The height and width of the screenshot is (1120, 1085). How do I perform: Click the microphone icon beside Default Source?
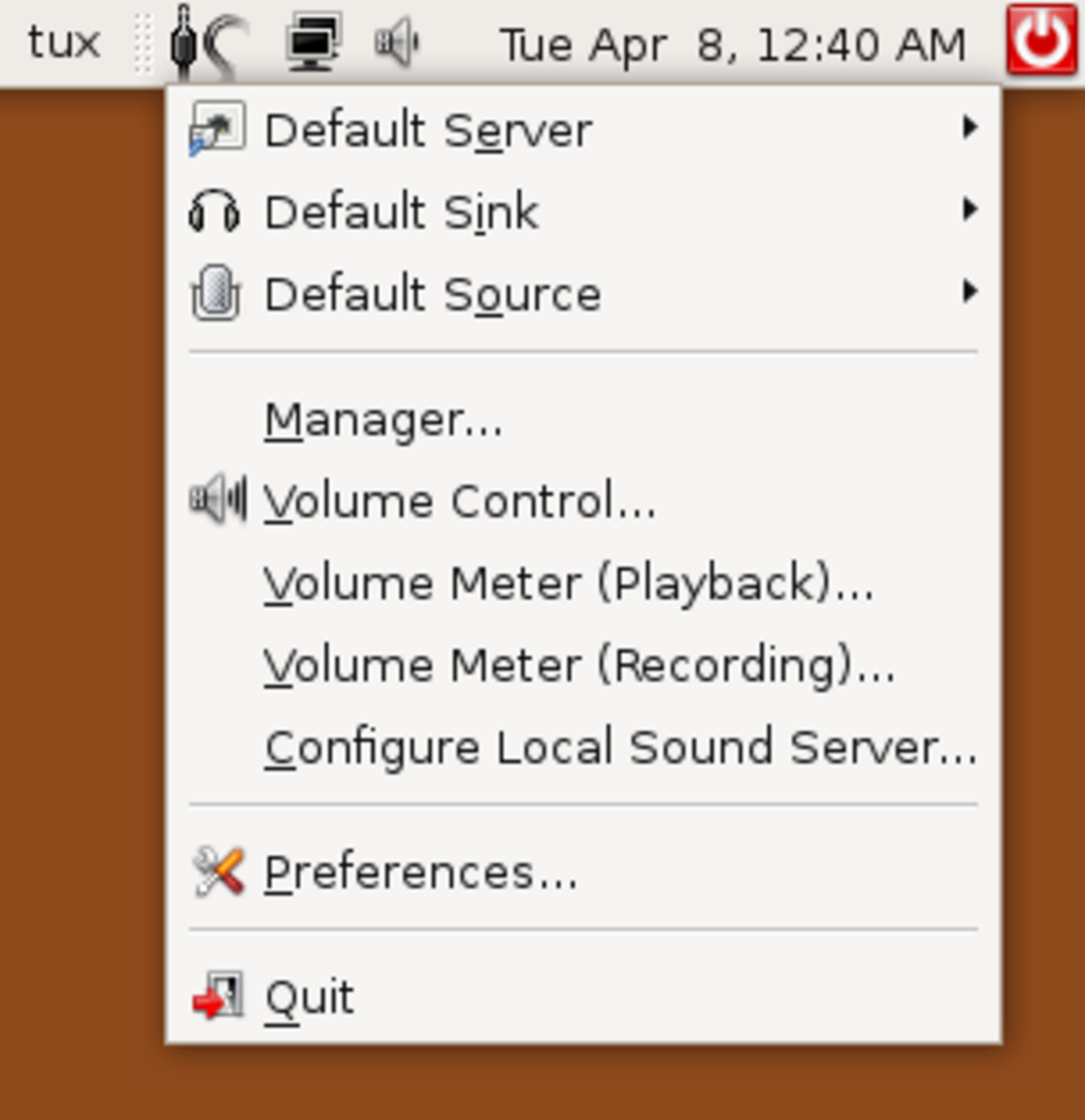tap(215, 294)
